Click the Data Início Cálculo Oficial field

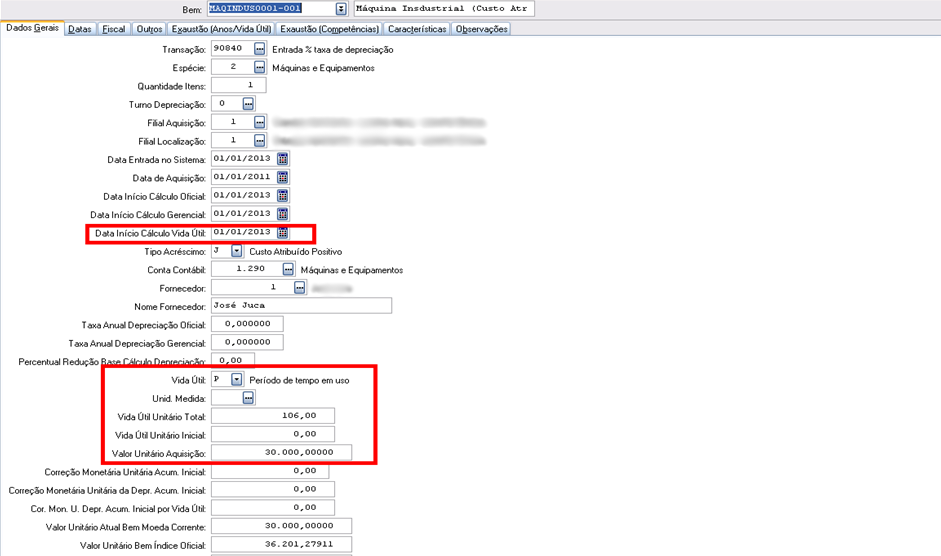coord(244,196)
